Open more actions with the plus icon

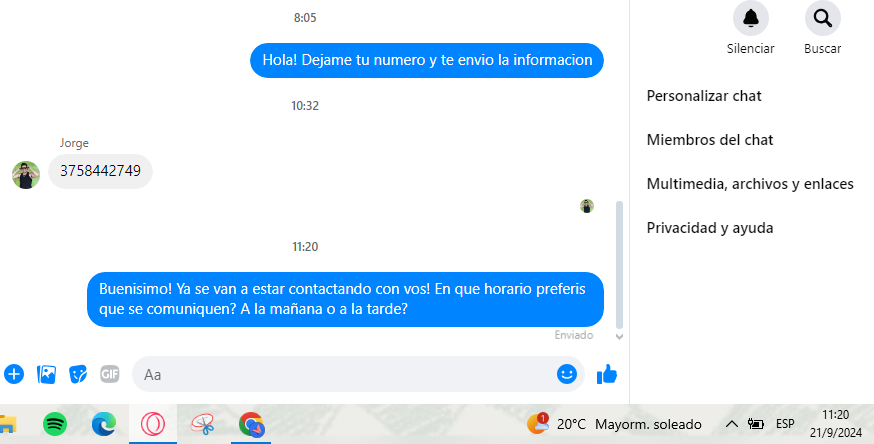click(14, 374)
